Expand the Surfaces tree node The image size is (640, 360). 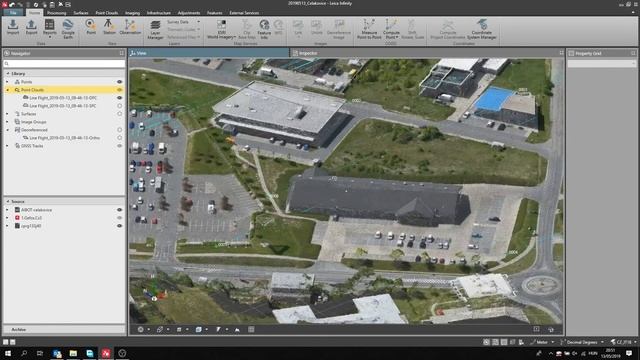tap(7, 114)
